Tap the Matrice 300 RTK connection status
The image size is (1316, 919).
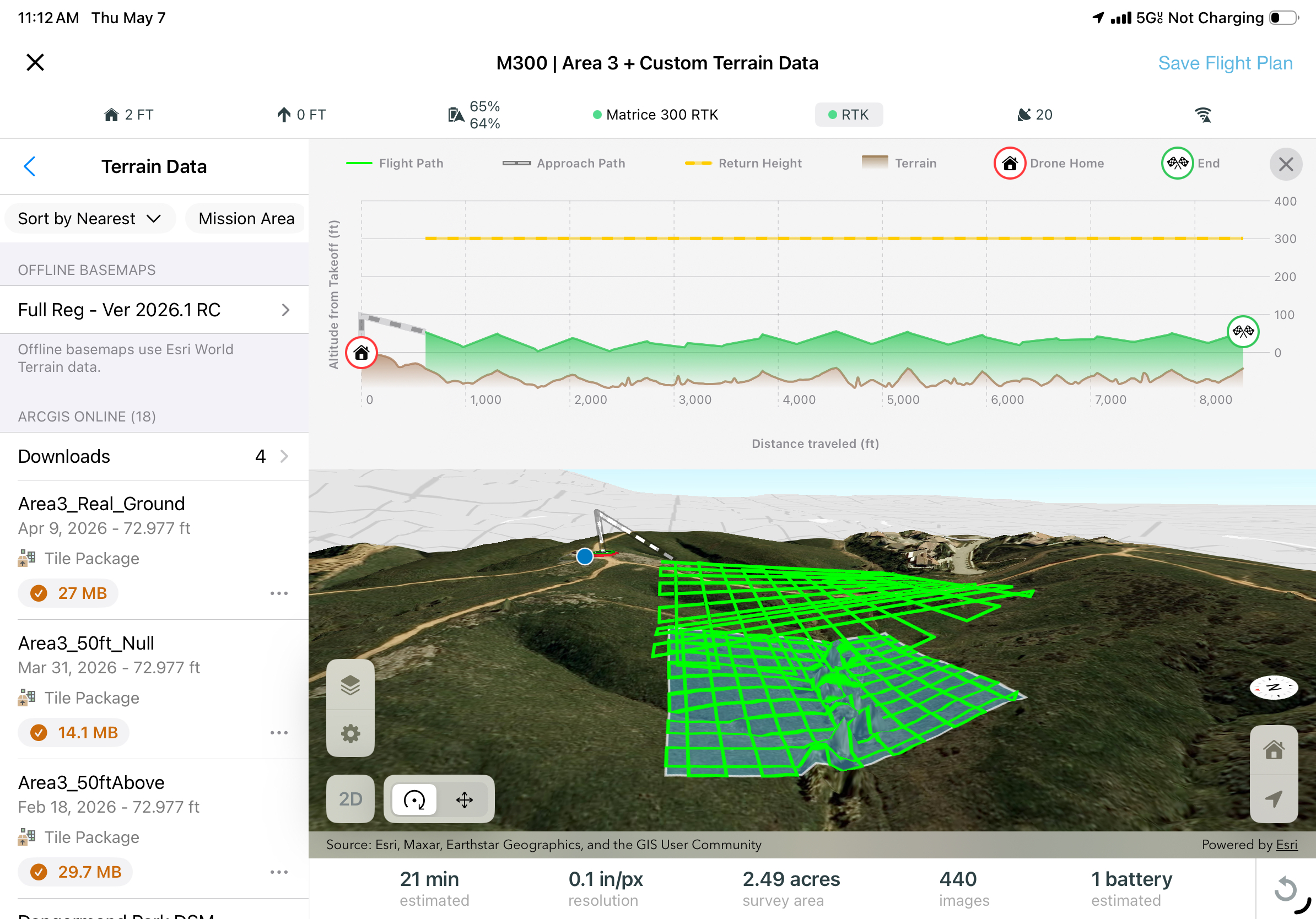[x=655, y=115]
